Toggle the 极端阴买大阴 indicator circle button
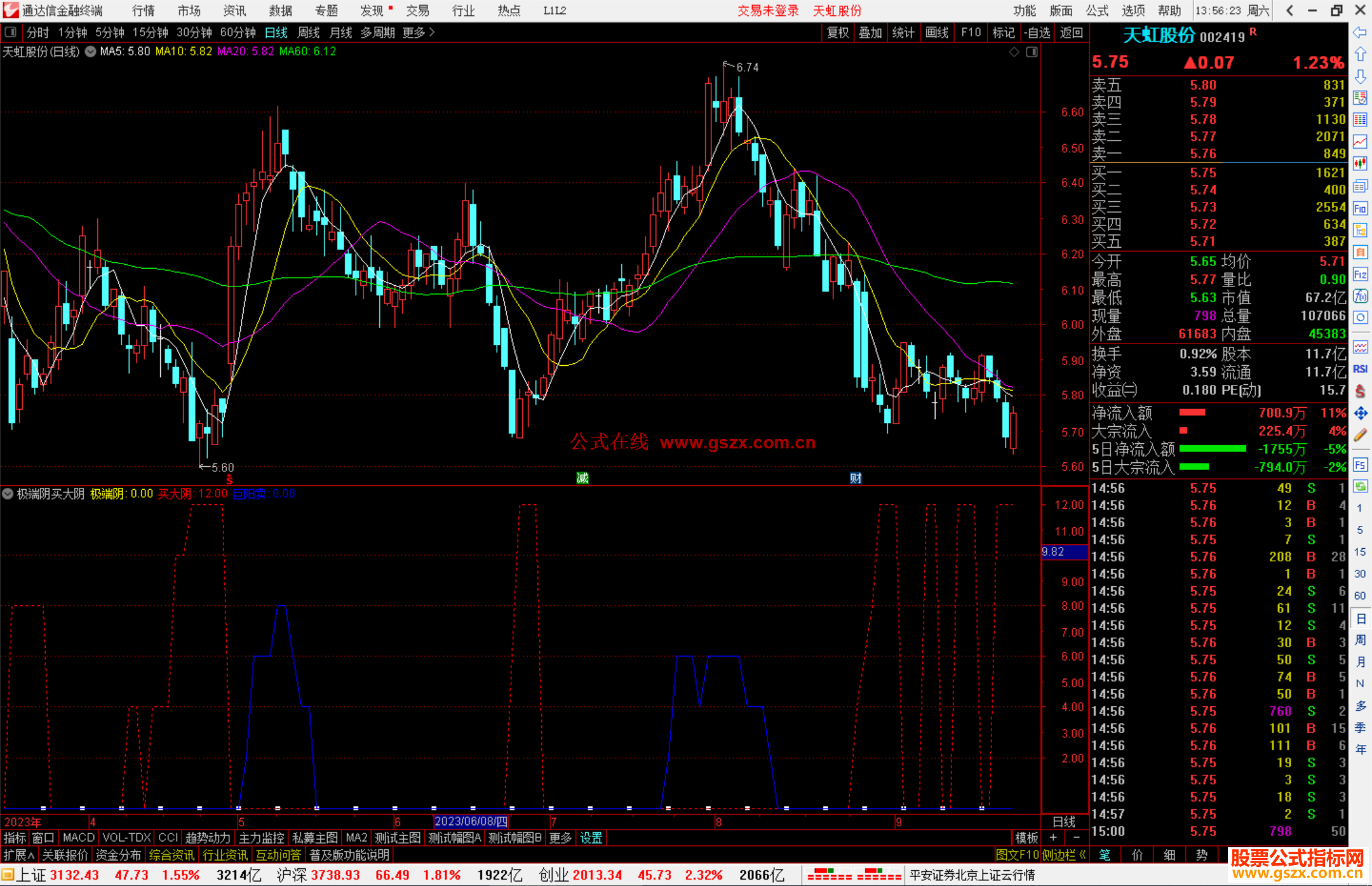1372x886 pixels. tap(8, 493)
